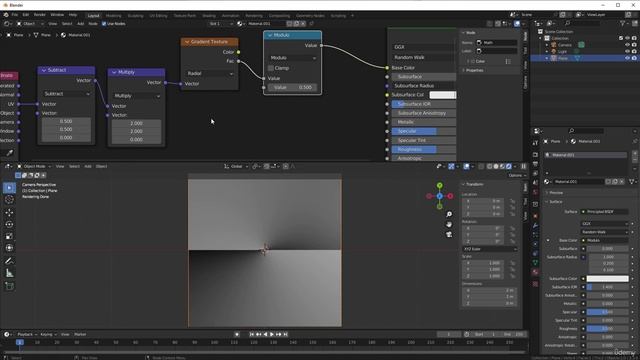Screen dimensions: 640x360
Task: Toggle Collection exclude checkbox in outliner
Action: click(x=621, y=38)
